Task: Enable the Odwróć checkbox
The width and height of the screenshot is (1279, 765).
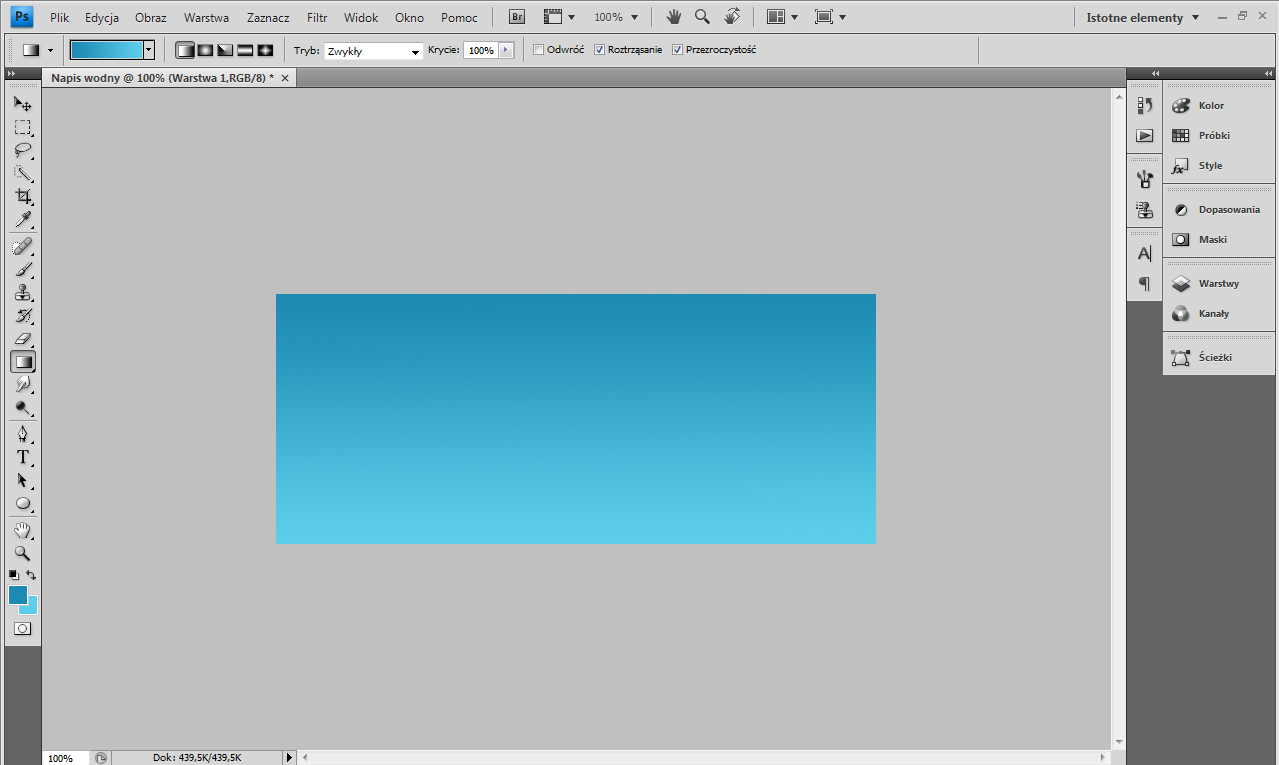Action: coord(539,50)
